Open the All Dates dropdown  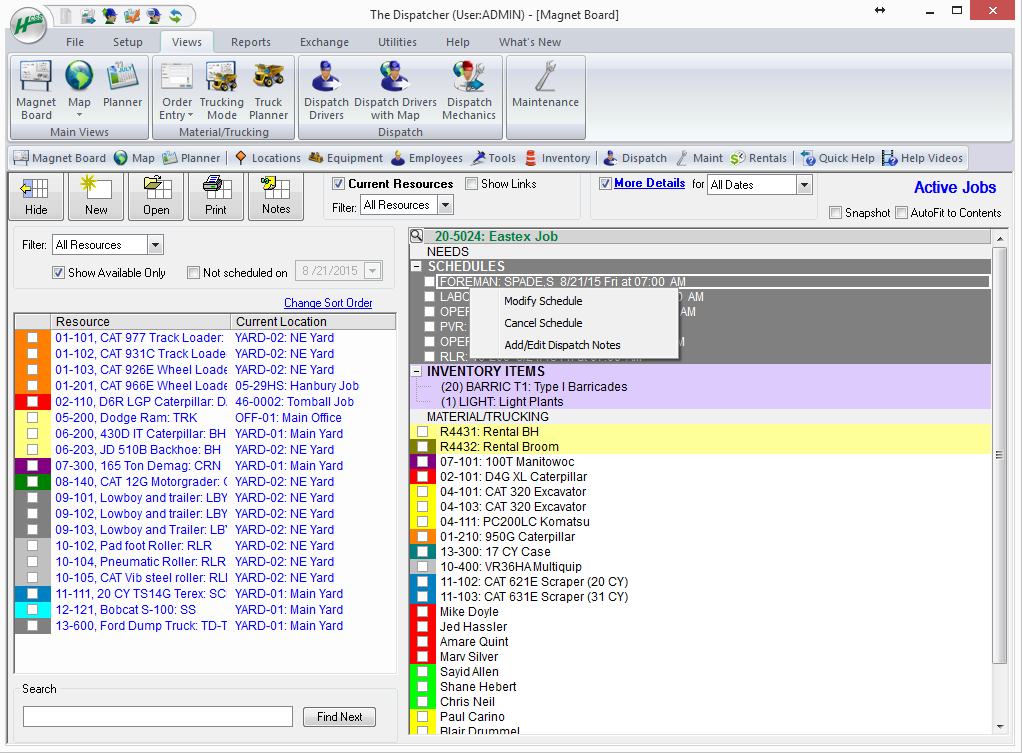[804, 185]
